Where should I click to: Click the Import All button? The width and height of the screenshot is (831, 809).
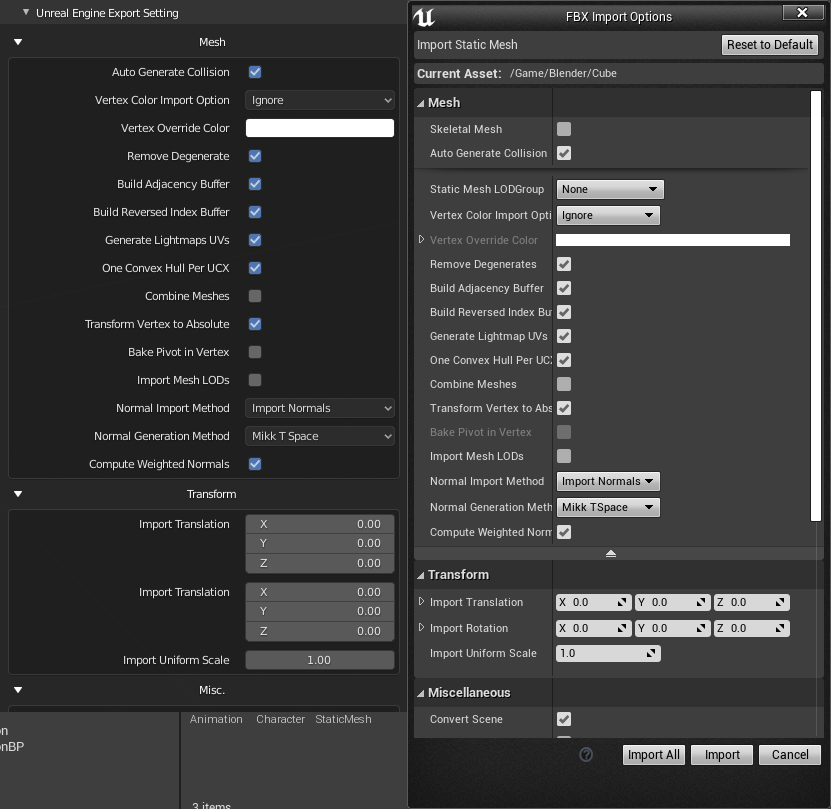(x=653, y=755)
